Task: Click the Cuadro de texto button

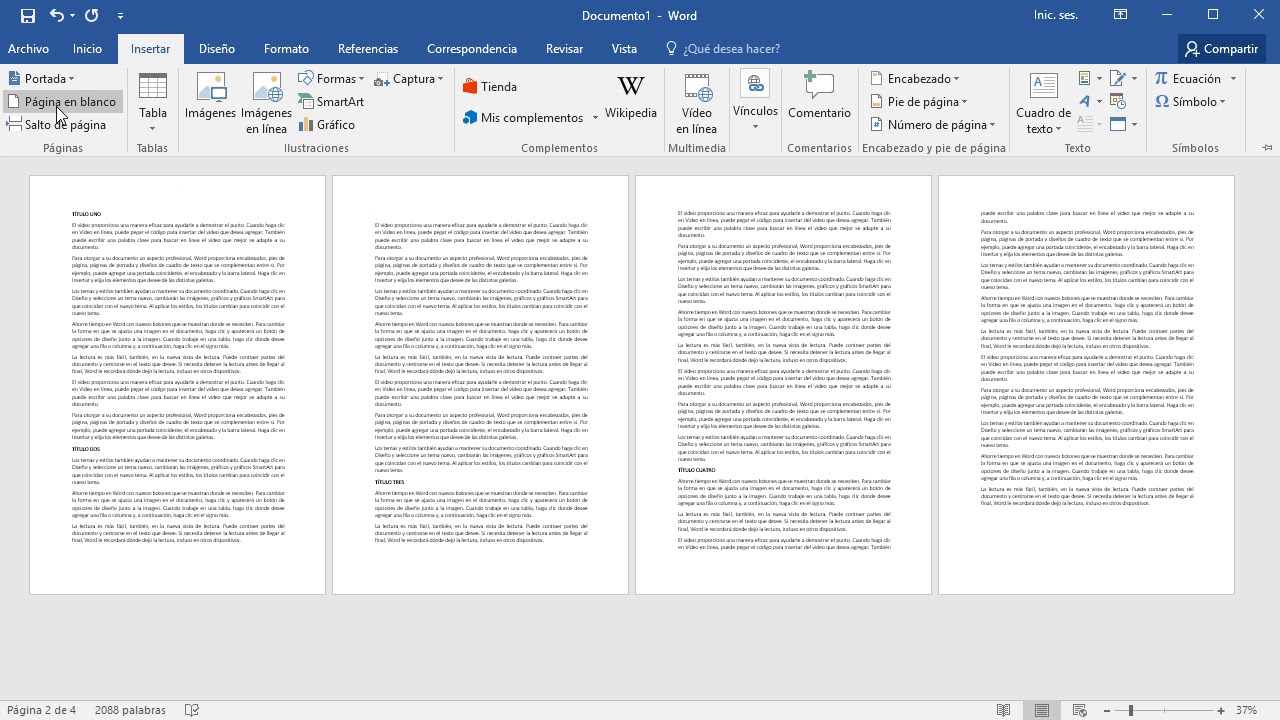Action: (1043, 102)
